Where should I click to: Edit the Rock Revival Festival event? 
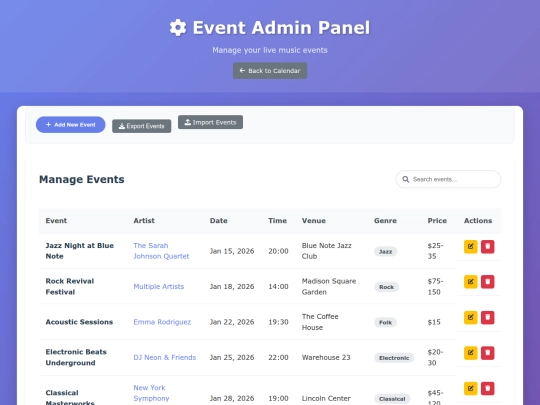click(470, 282)
